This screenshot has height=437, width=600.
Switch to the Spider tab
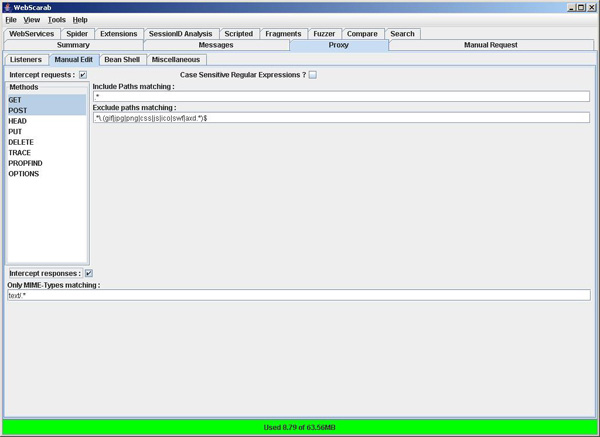click(77, 34)
